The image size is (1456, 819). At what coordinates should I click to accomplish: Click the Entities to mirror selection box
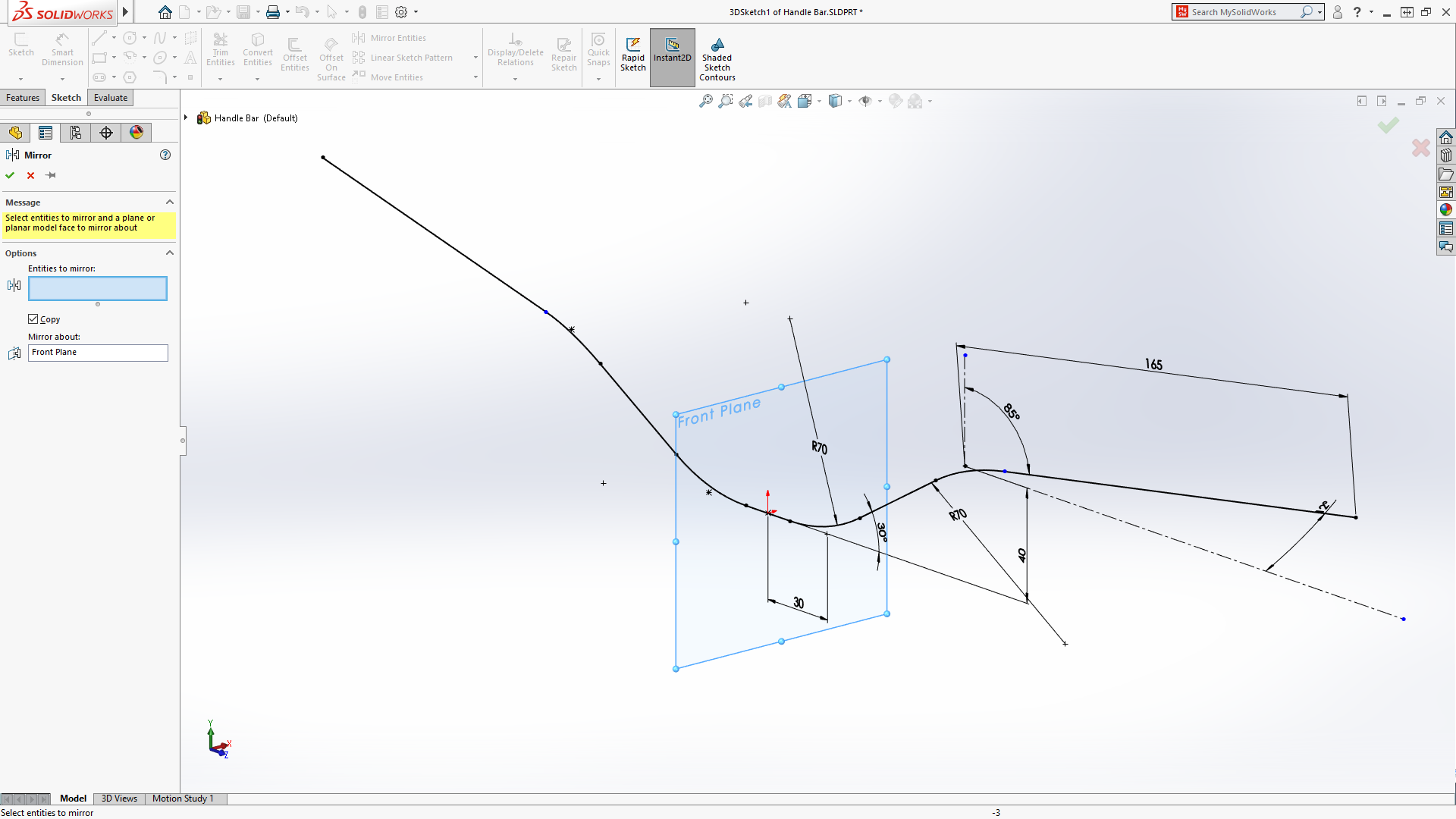pos(98,288)
